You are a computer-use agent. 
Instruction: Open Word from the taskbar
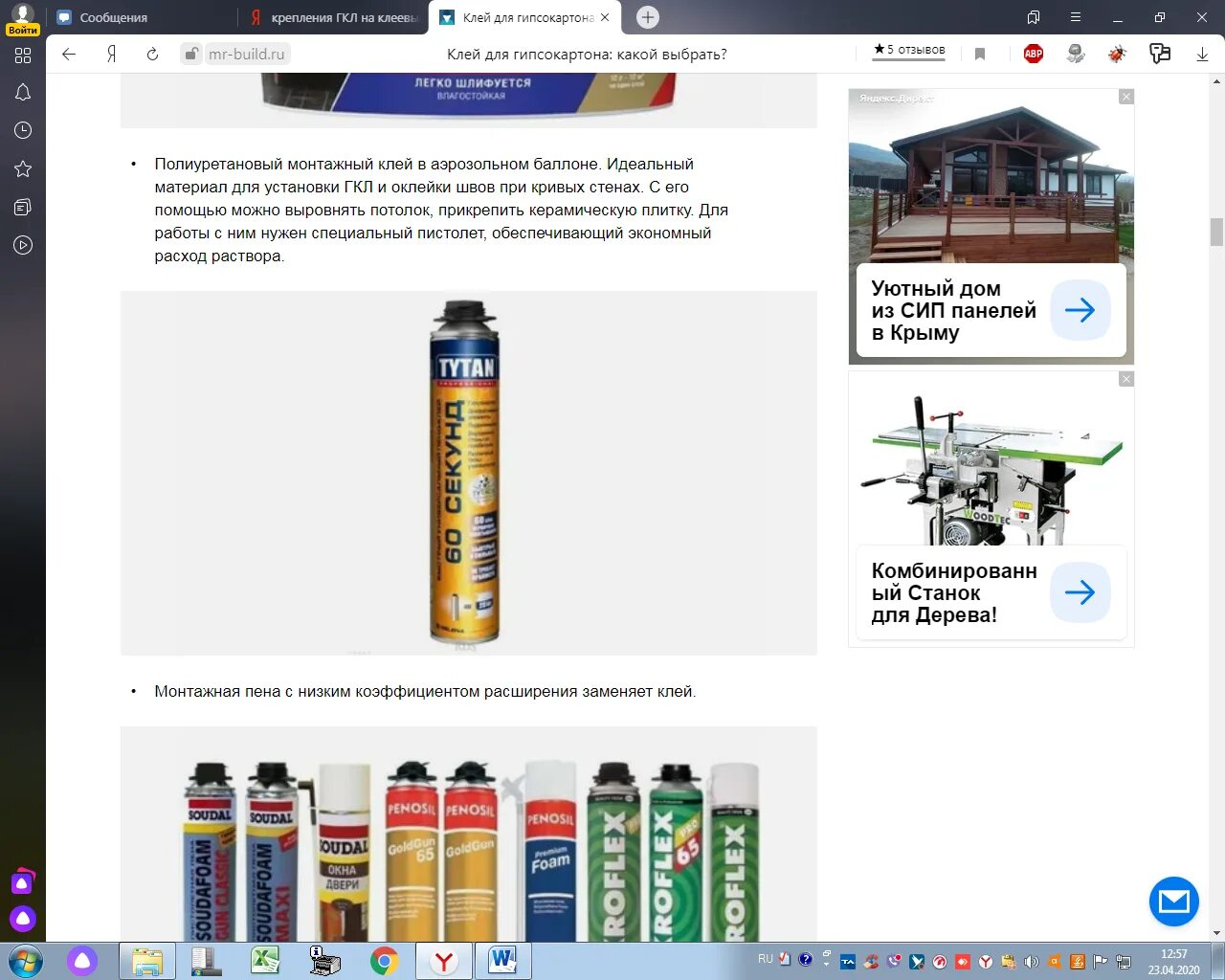click(503, 961)
